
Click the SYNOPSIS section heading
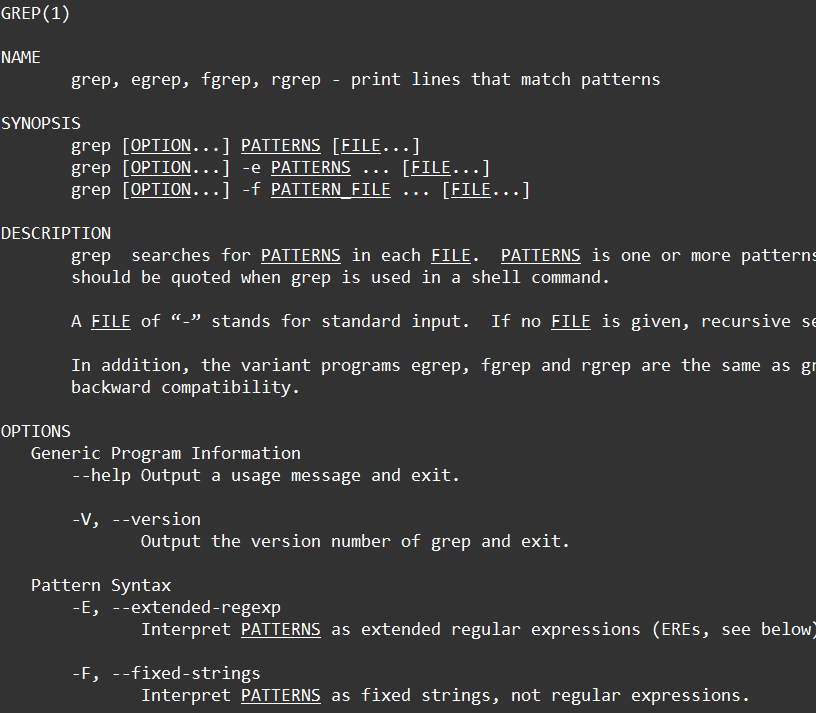[41, 124]
